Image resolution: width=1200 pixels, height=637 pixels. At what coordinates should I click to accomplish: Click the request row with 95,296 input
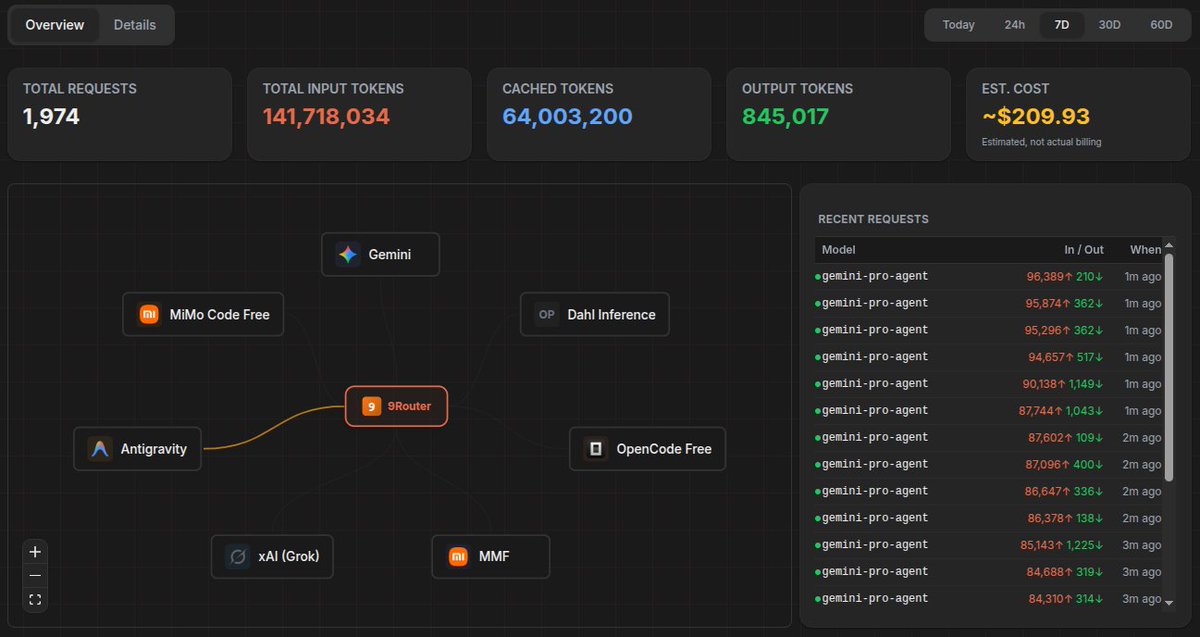pyautogui.click(x=989, y=330)
